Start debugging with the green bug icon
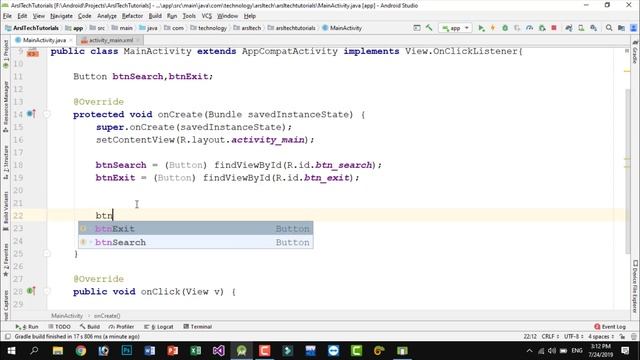Image resolution: width=640 pixels, height=360 pixels. 505,28
